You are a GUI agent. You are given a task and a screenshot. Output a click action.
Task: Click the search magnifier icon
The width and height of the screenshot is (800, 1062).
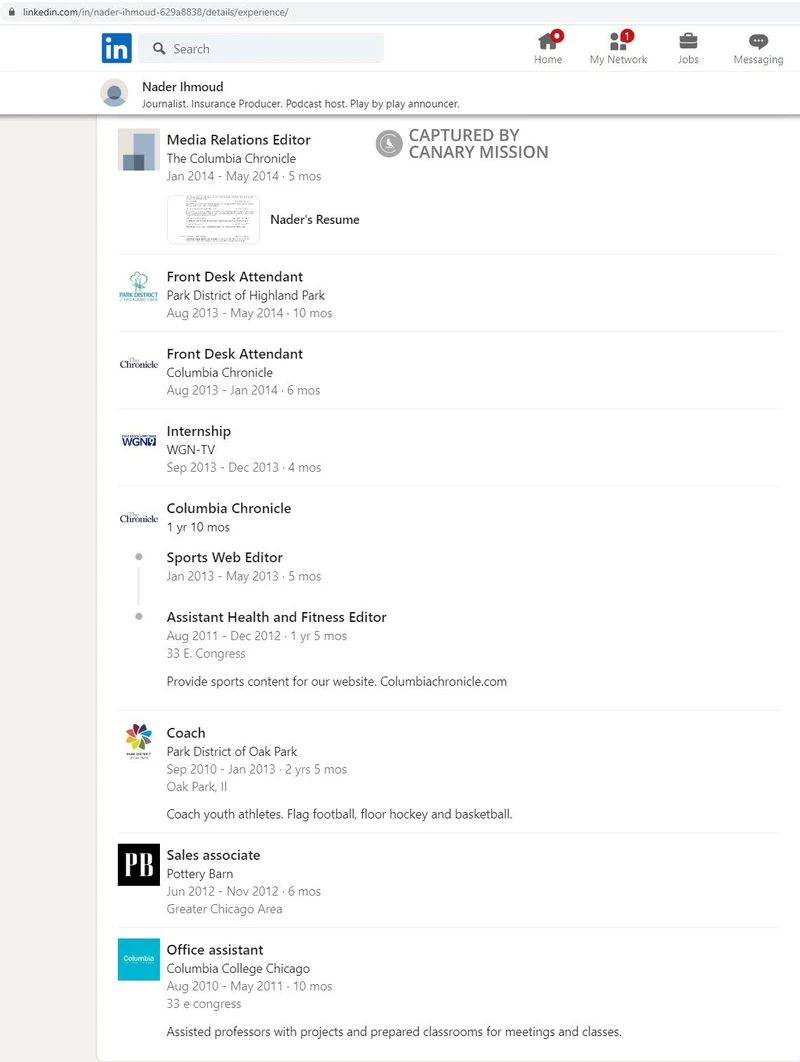(x=159, y=49)
